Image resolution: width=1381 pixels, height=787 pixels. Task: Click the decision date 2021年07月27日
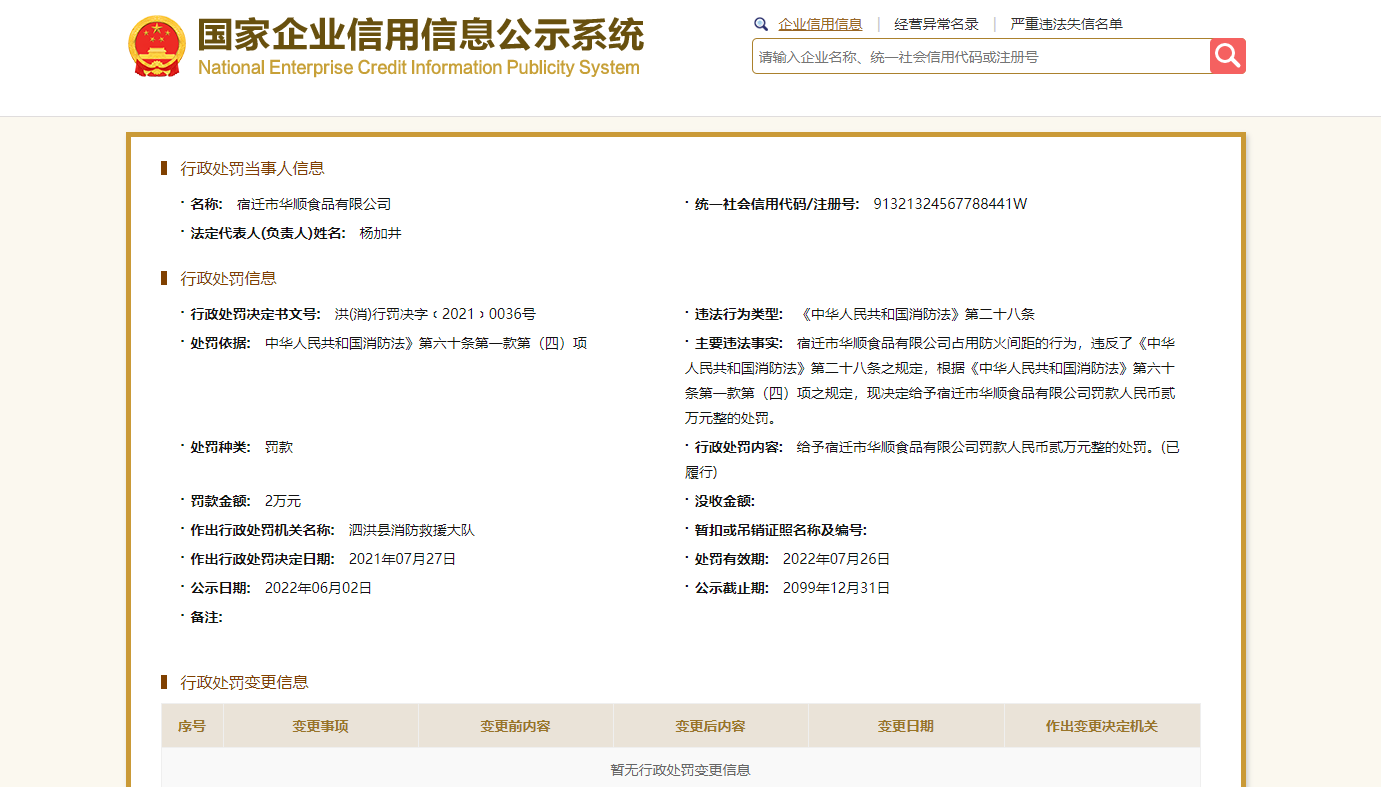point(402,559)
